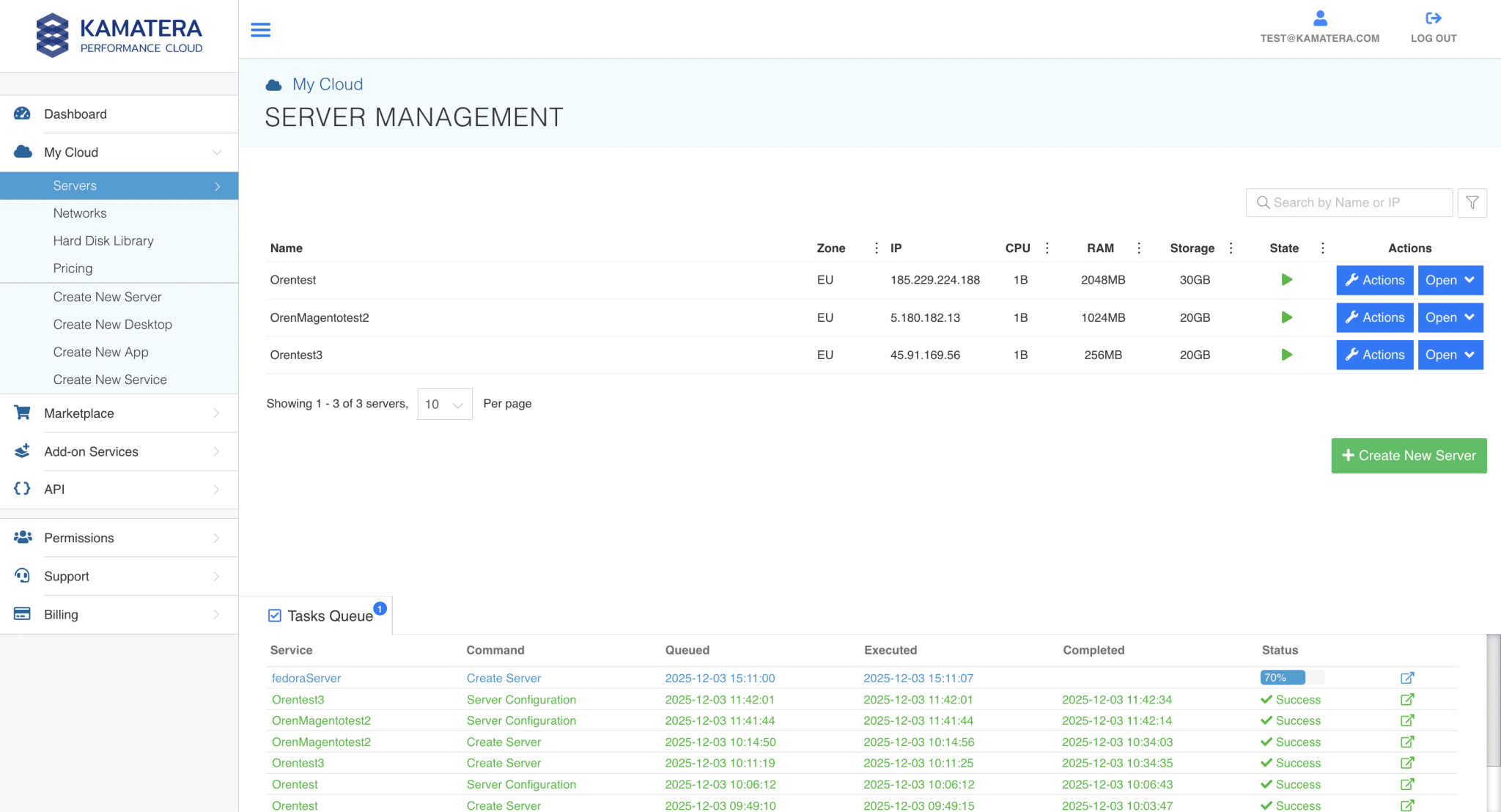Click the filter funnel icon
This screenshot has width=1501, height=812.
pyautogui.click(x=1472, y=203)
